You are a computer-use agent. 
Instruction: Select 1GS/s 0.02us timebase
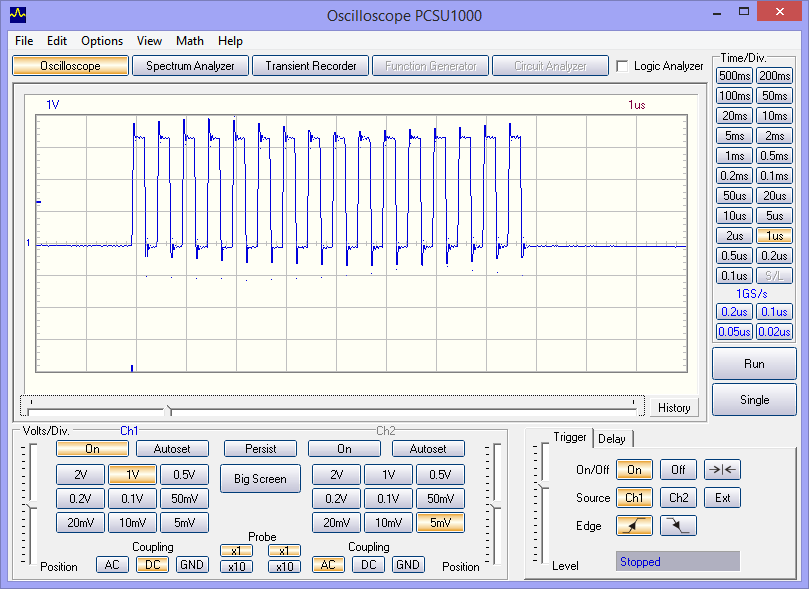click(774, 332)
